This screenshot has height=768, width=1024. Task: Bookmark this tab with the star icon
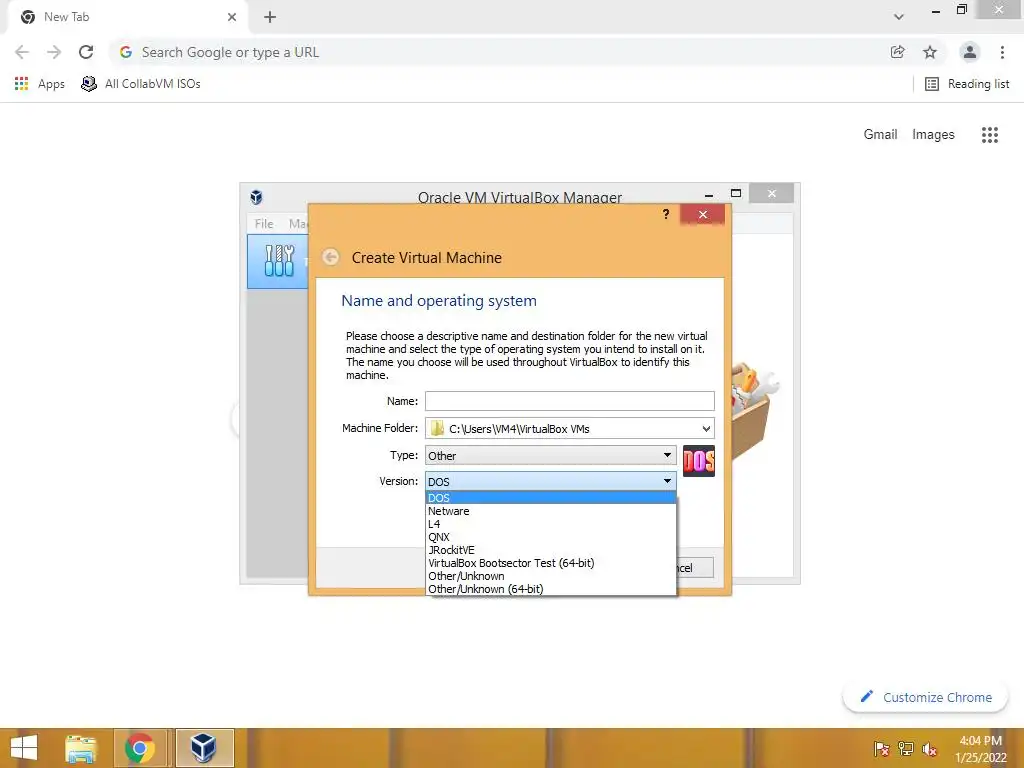[x=930, y=52]
